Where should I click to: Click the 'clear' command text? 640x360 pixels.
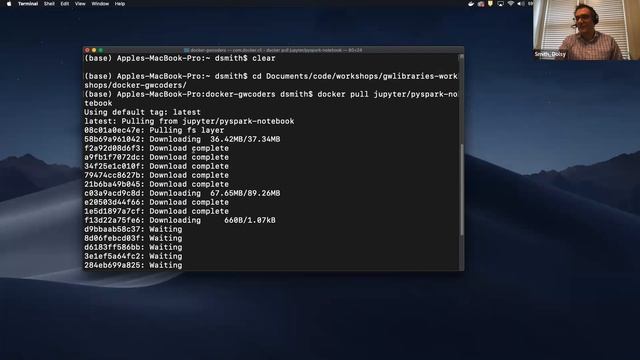click(264, 58)
